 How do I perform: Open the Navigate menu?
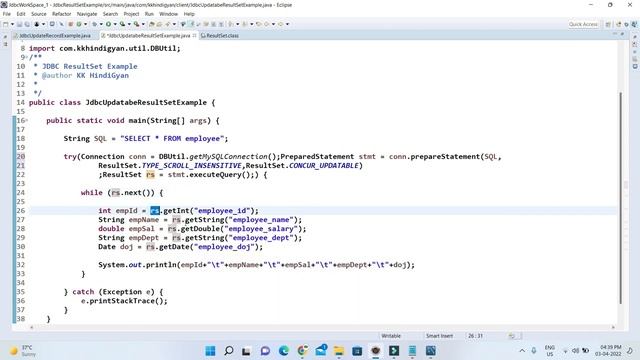pyautogui.click(x=87, y=14)
